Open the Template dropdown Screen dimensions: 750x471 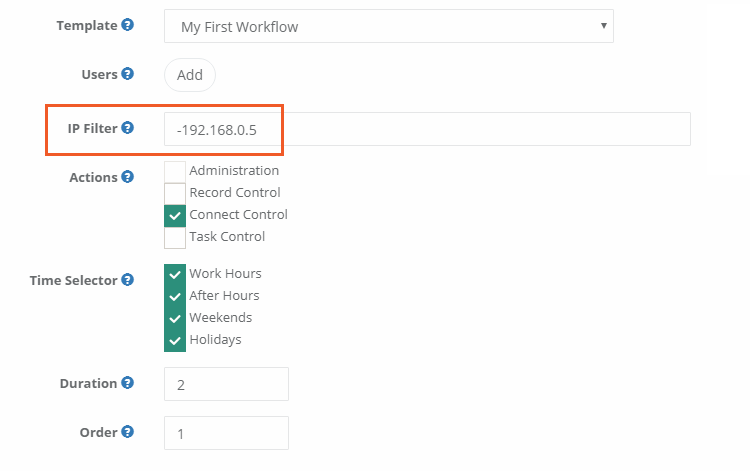click(x=388, y=27)
